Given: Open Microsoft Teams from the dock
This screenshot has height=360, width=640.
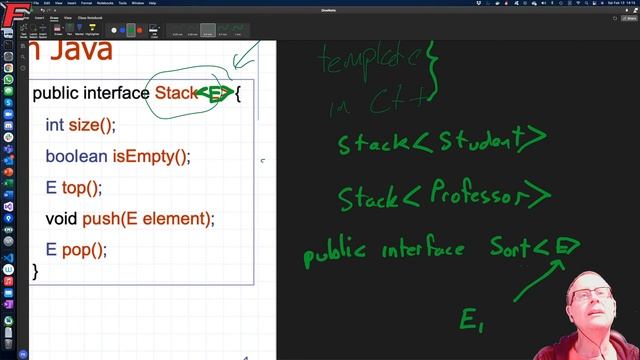Looking at the screenshot, I should tap(9, 149).
